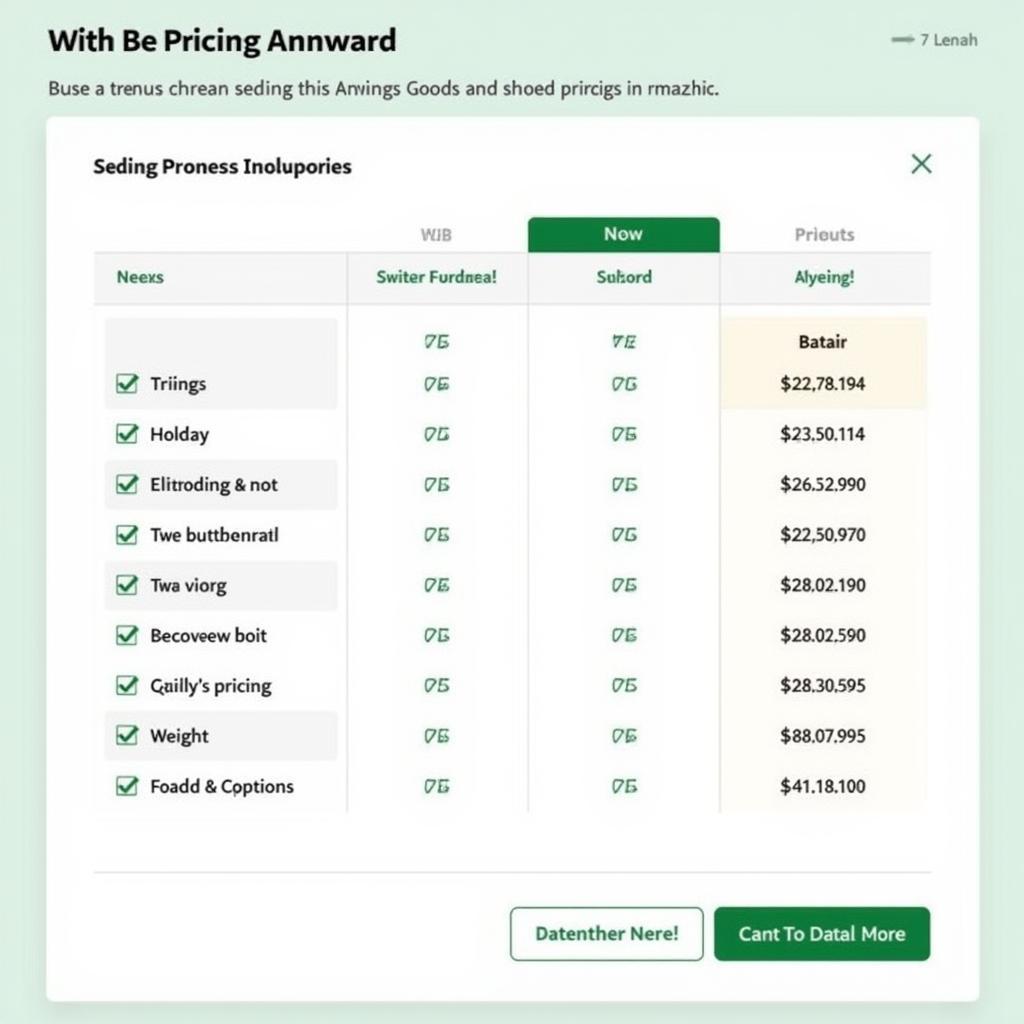The image size is (1024, 1024).
Task: Uncheck the Twa viorg checkbox
Action: click(127, 585)
